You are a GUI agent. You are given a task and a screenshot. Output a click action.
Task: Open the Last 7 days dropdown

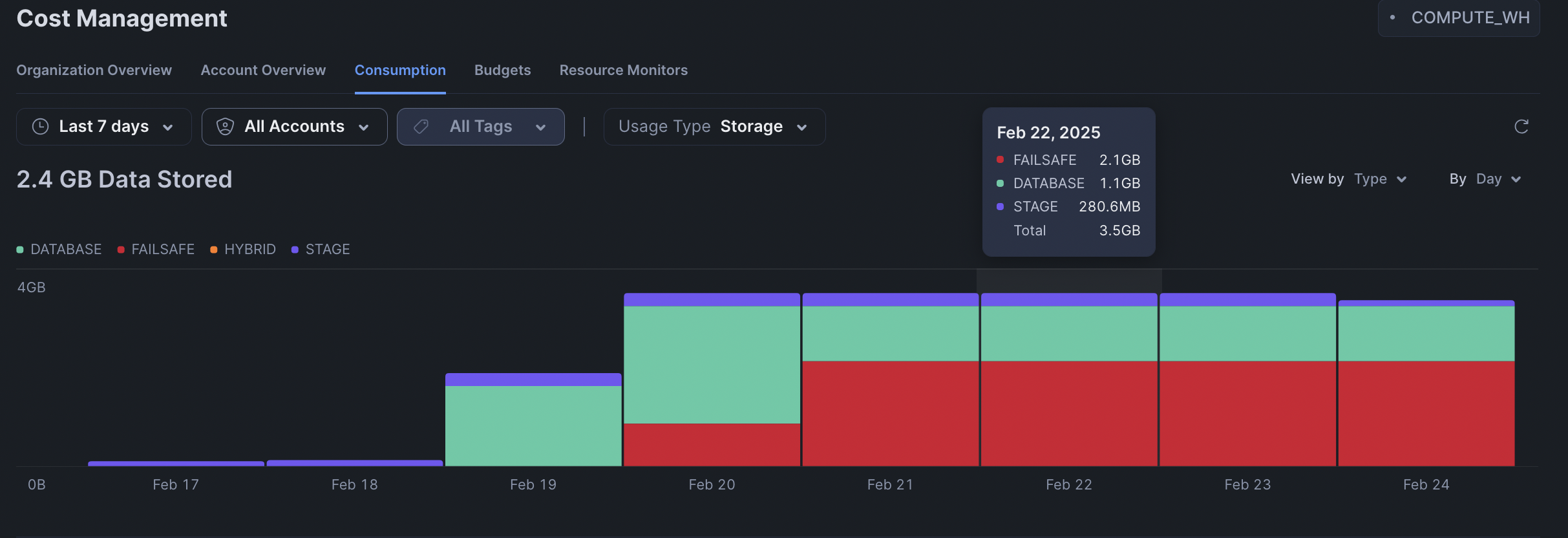(x=103, y=127)
